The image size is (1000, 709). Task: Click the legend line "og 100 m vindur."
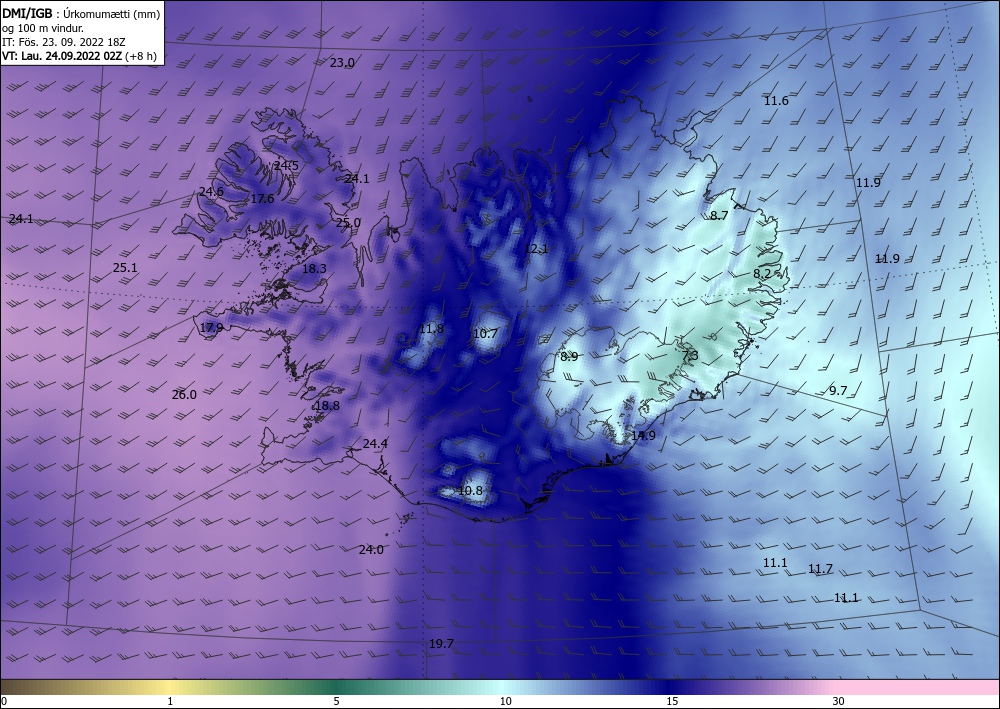coord(43,28)
